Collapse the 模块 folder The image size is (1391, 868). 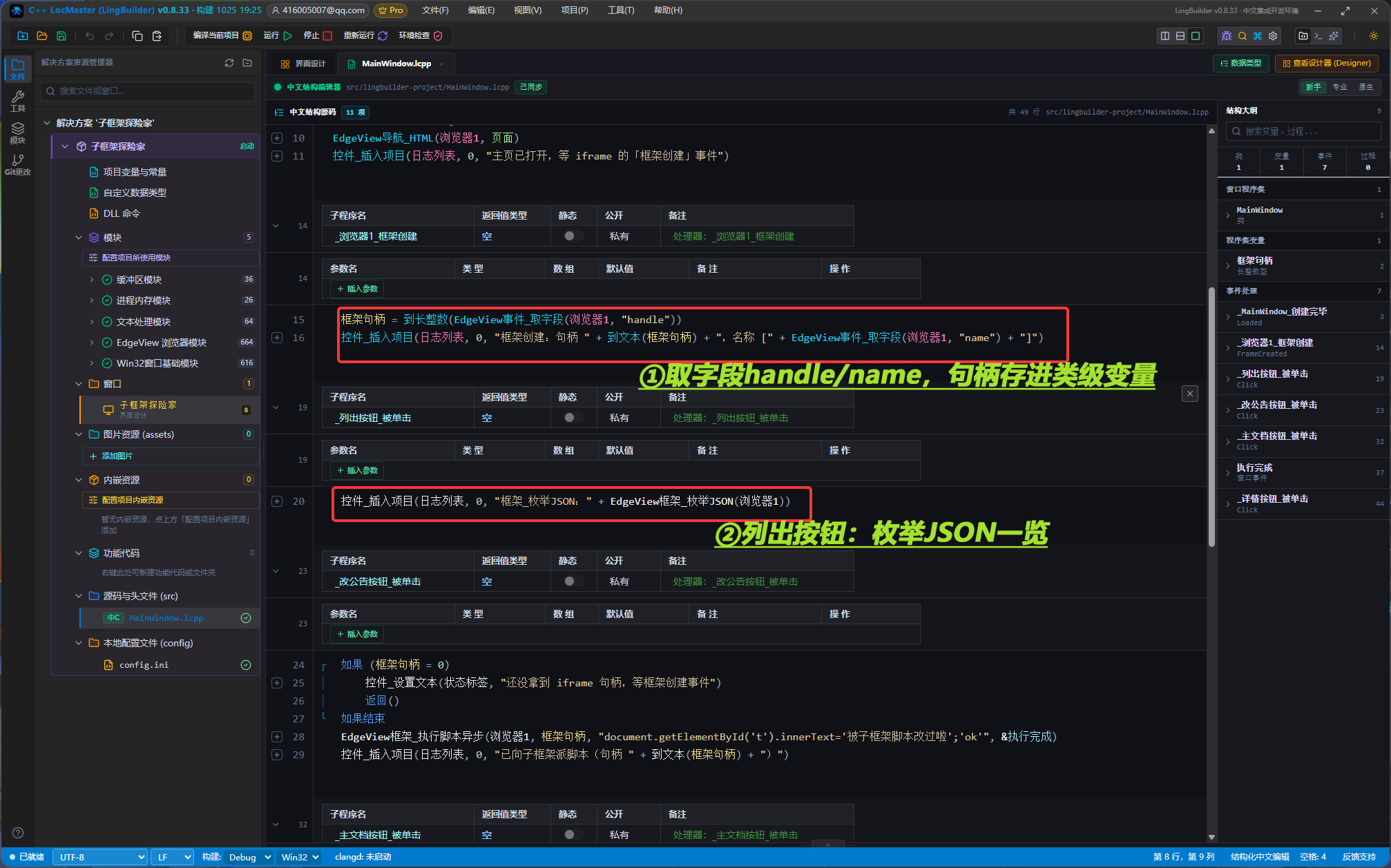79,238
